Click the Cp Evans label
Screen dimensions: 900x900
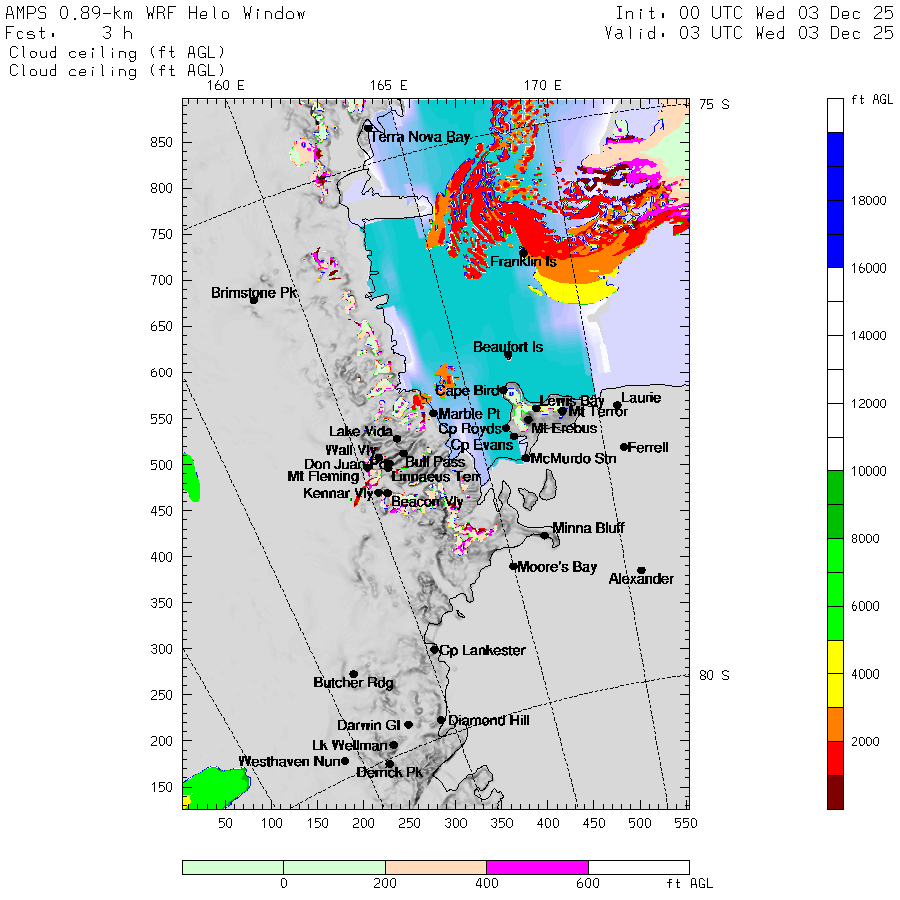click(482, 445)
